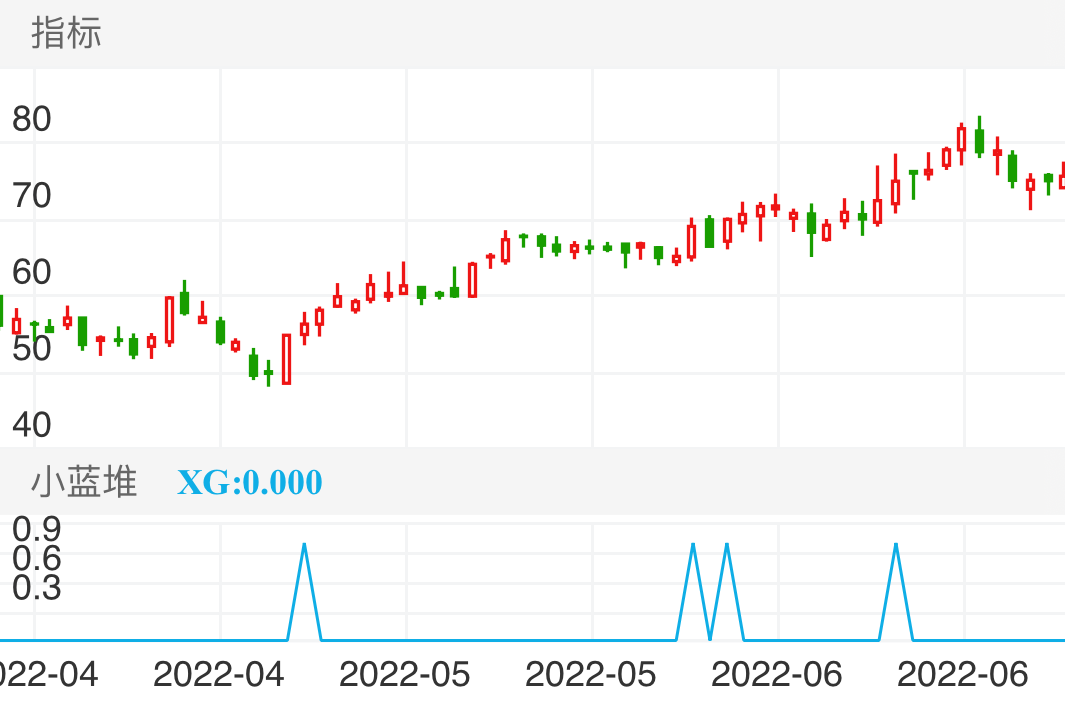This screenshot has width=1065, height=708.
Task: Click the first 2022-05 date label
Action: pyautogui.click(x=404, y=675)
